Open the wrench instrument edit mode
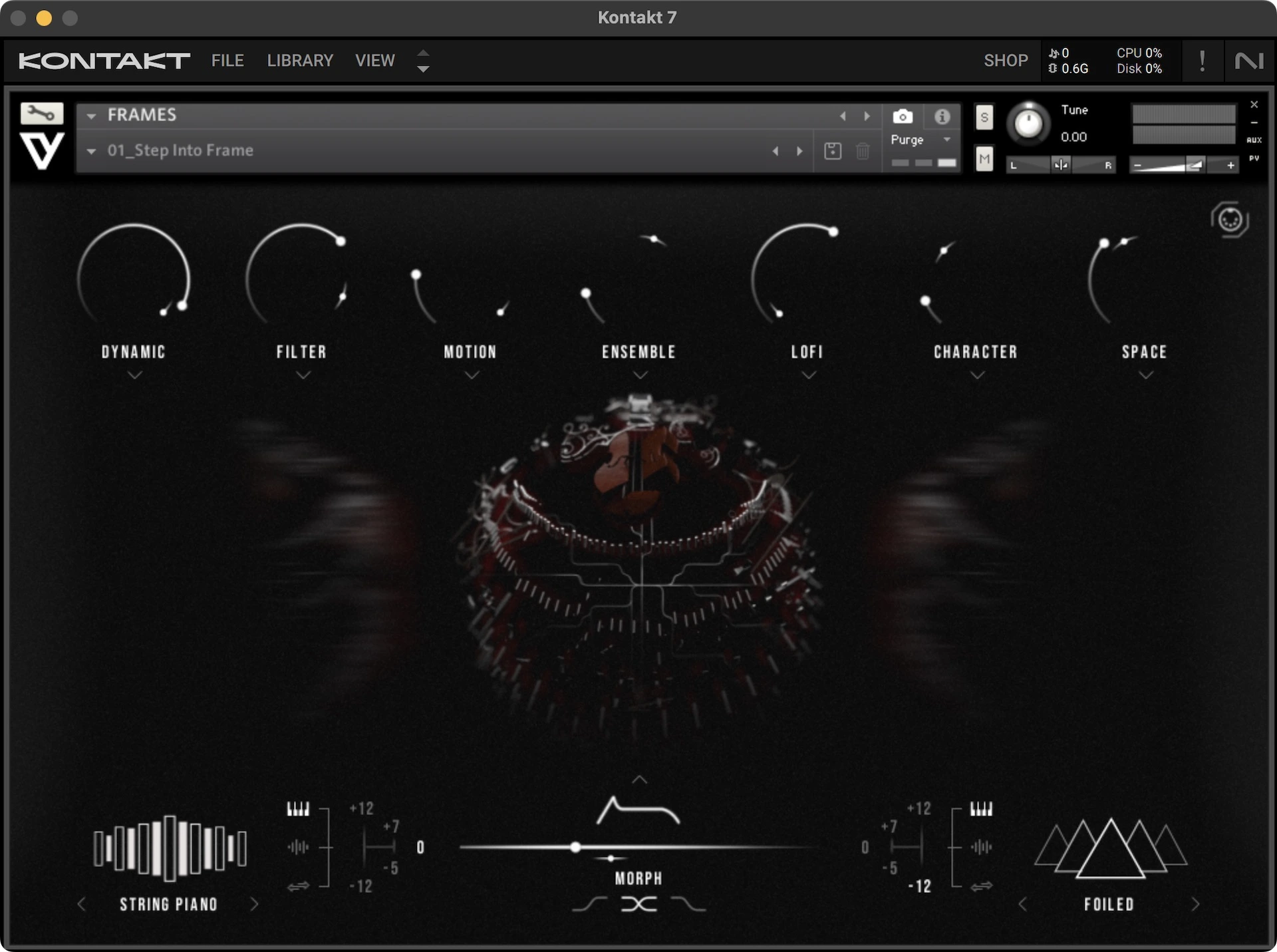The image size is (1277, 952). coord(41,113)
